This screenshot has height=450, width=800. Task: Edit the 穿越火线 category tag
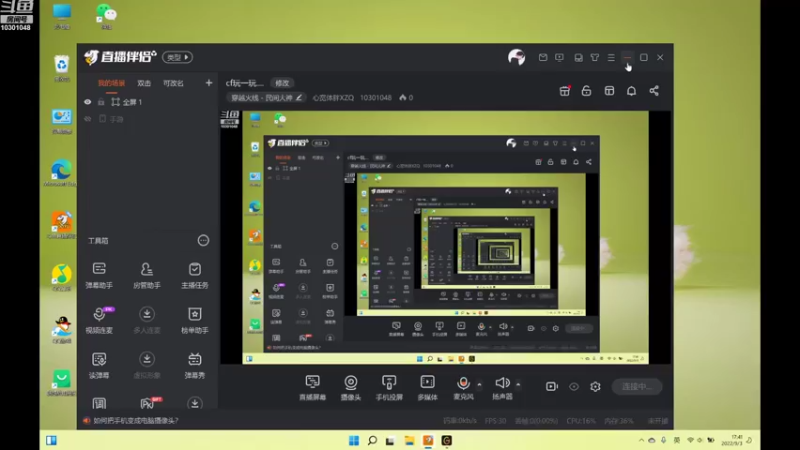[x=266, y=97]
